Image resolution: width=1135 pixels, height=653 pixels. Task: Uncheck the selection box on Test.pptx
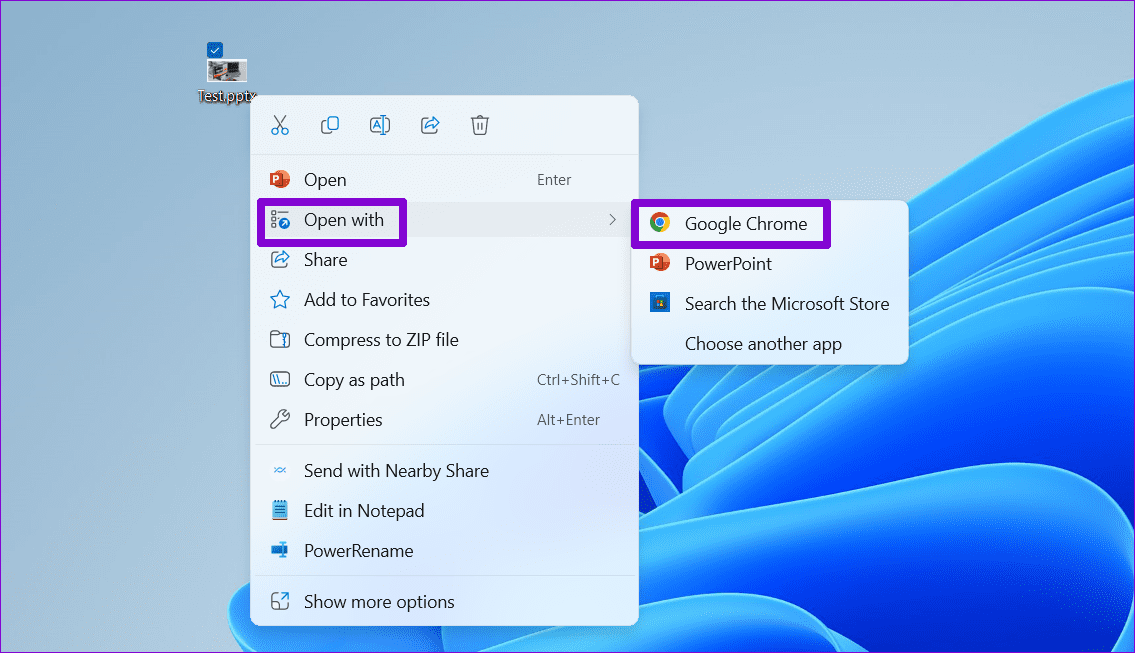point(215,49)
